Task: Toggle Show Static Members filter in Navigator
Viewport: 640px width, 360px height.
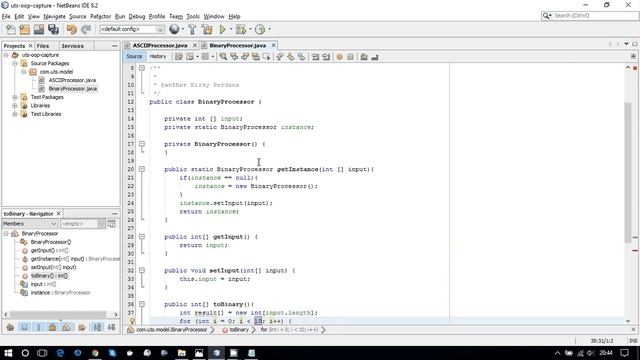Action: pyautogui.click(x=39, y=327)
